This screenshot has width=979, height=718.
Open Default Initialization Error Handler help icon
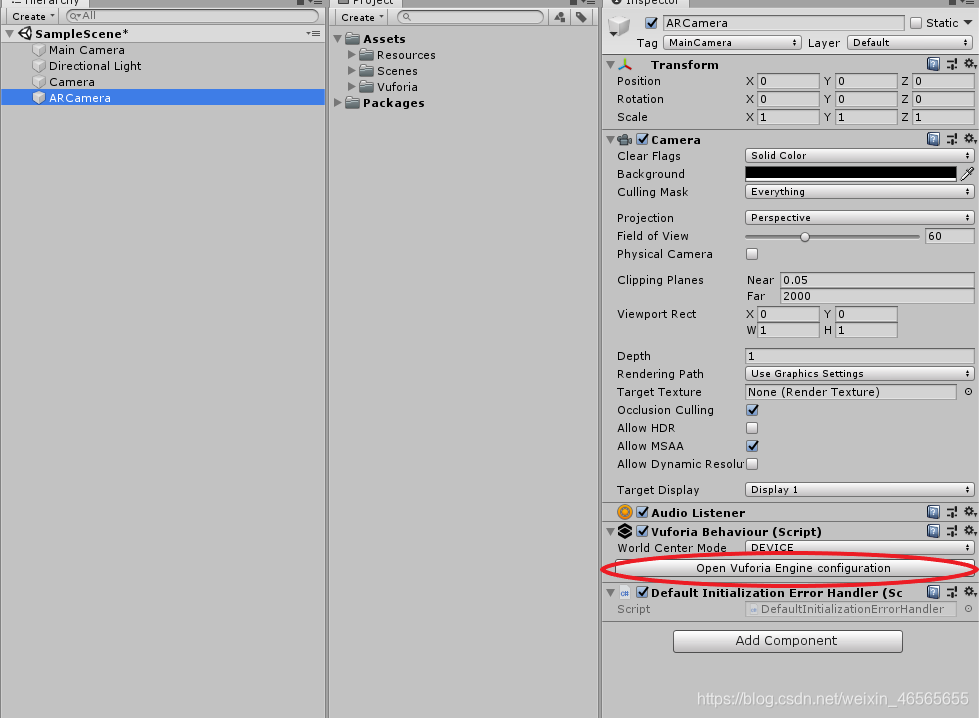933,592
